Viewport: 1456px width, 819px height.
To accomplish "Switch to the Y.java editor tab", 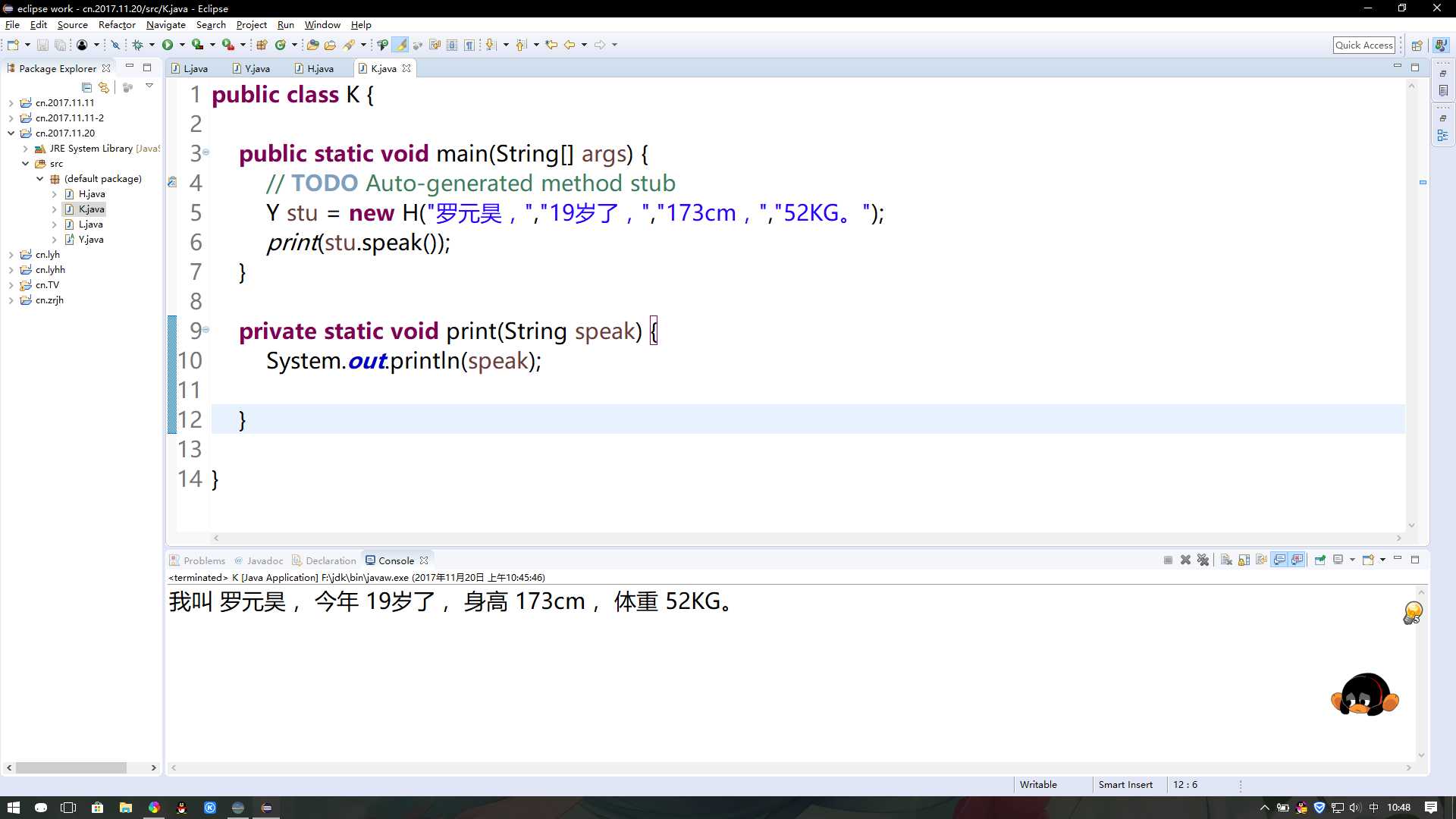I will pos(252,68).
